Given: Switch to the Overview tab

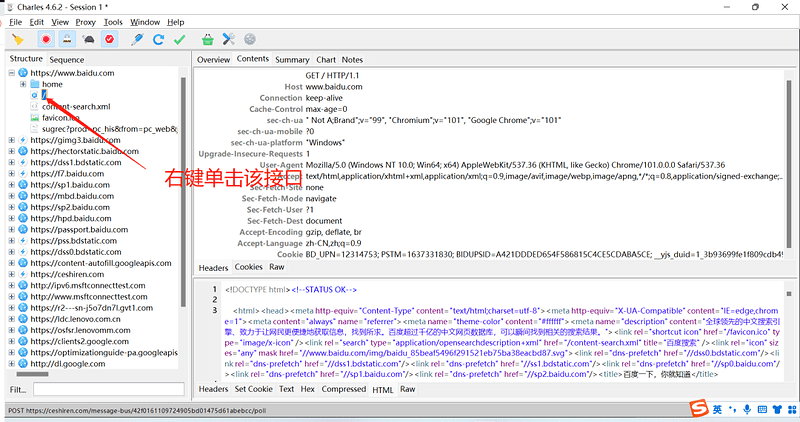Looking at the screenshot, I should (x=213, y=60).
